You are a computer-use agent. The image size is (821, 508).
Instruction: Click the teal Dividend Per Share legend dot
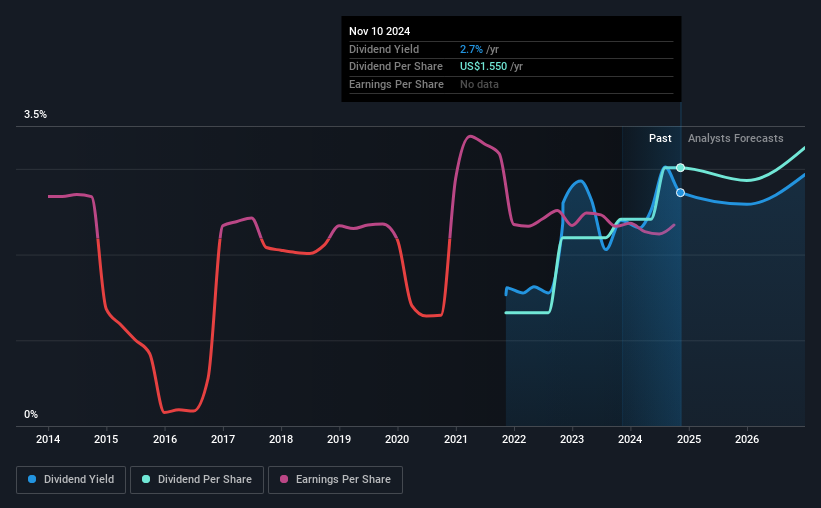(146, 479)
